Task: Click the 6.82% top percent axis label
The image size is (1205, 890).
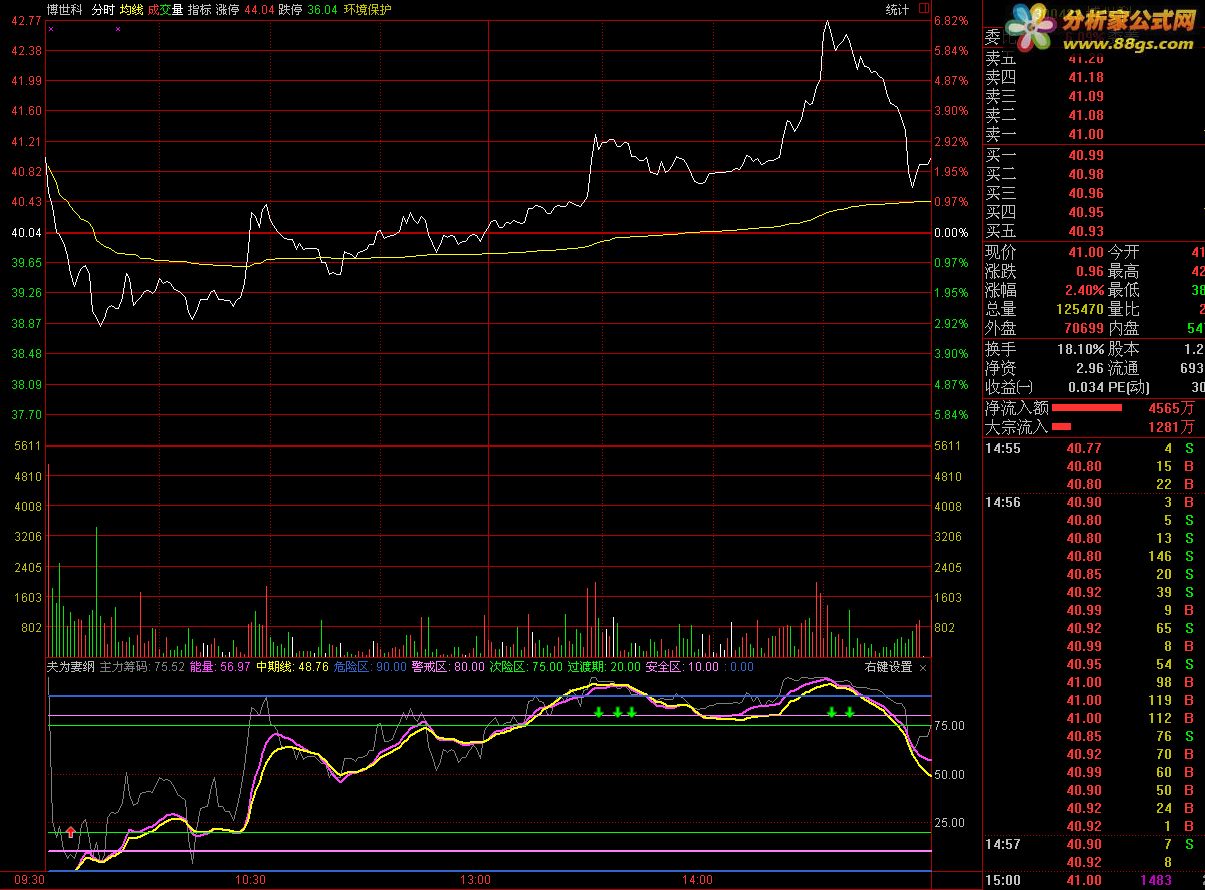Action: tap(951, 20)
